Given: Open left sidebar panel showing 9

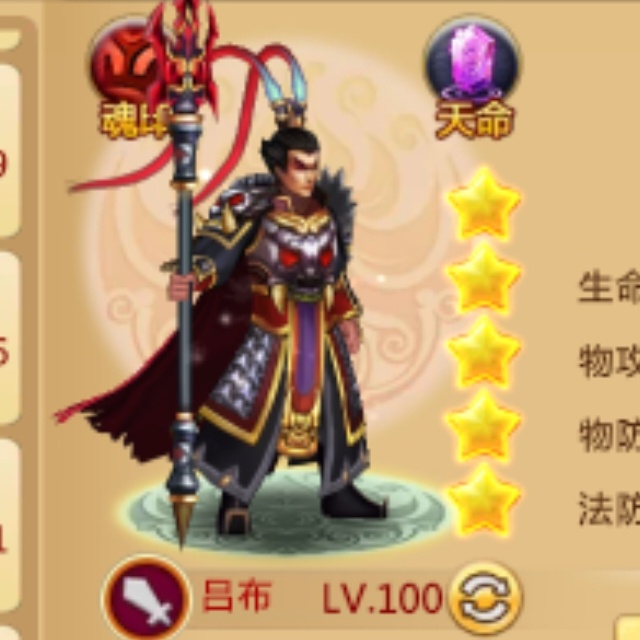Looking at the screenshot, I should coord(9,150).
